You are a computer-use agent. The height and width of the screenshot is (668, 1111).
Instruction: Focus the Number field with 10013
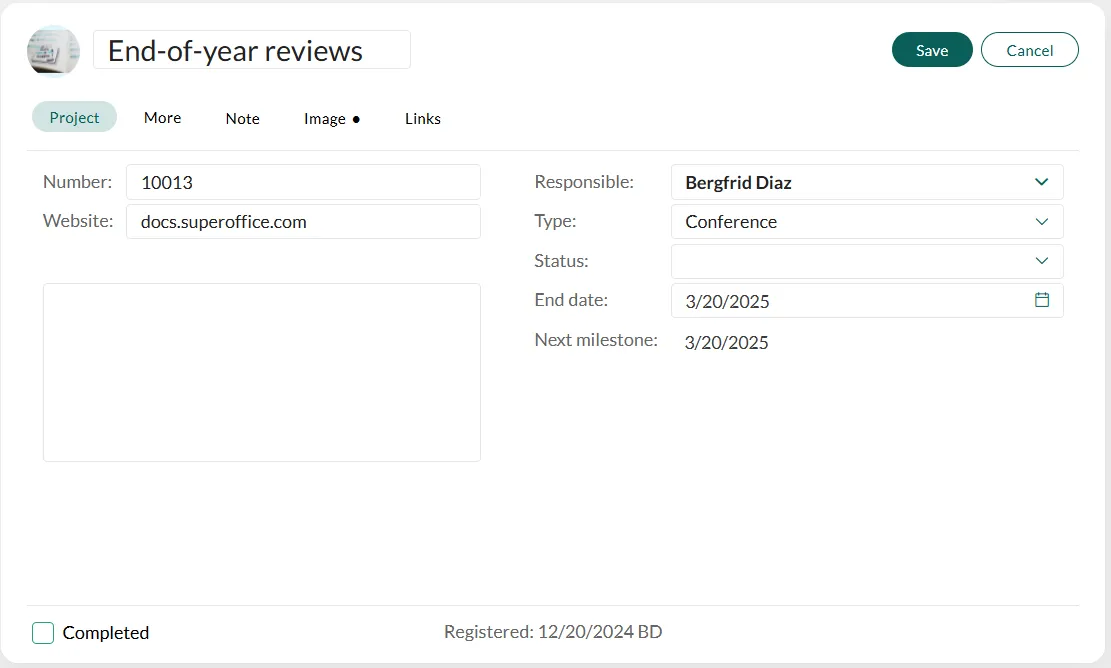coord(302,182)
